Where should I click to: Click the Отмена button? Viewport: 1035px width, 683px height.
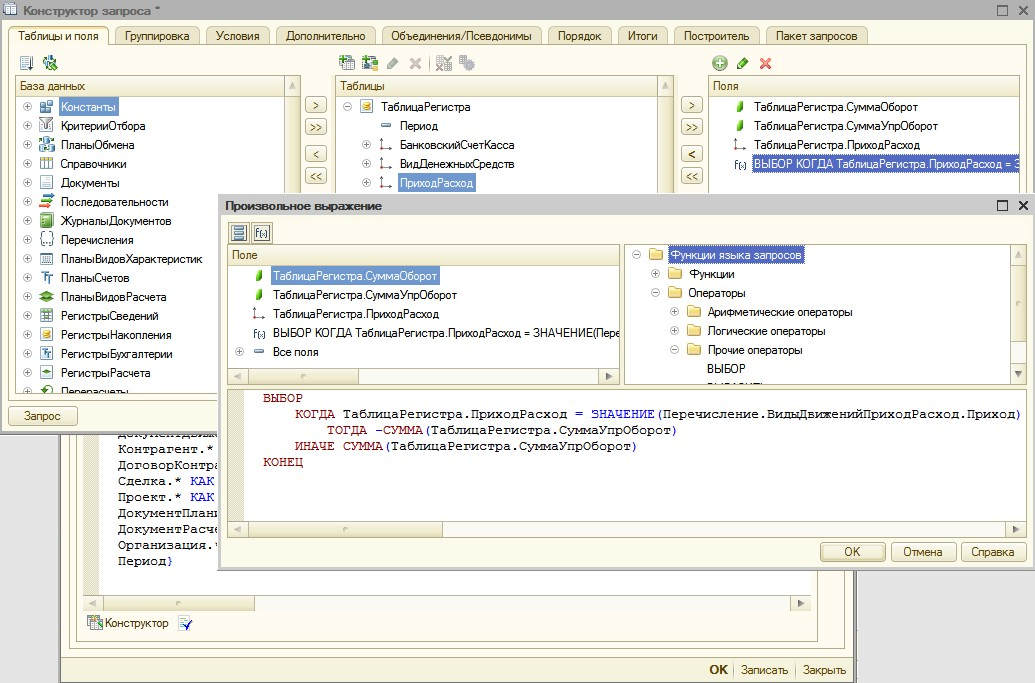click(922, 552)
